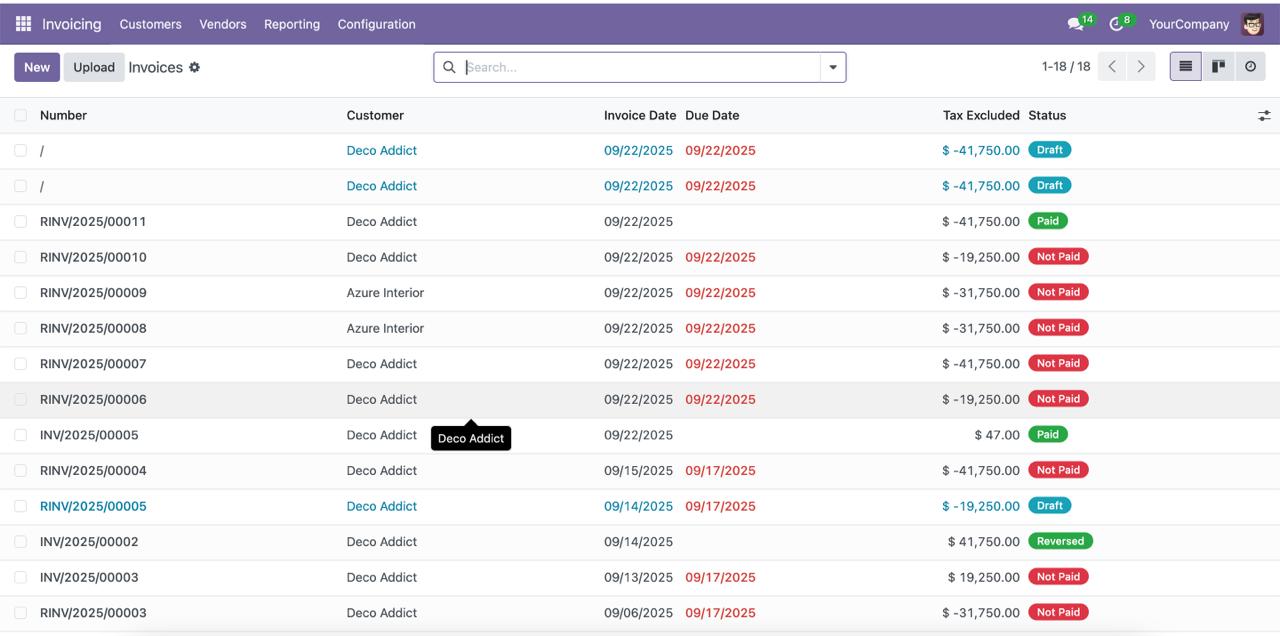Open draft record RINV/2025/00005
Viewport: 1280px width, 636px height.
(93, 506)
